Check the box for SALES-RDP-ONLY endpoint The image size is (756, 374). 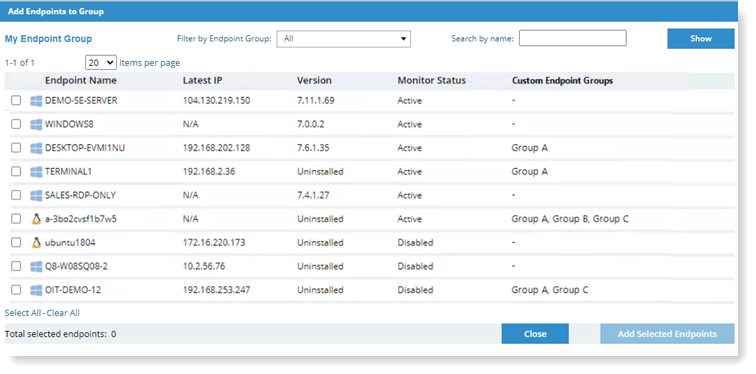tap(16, 195)
